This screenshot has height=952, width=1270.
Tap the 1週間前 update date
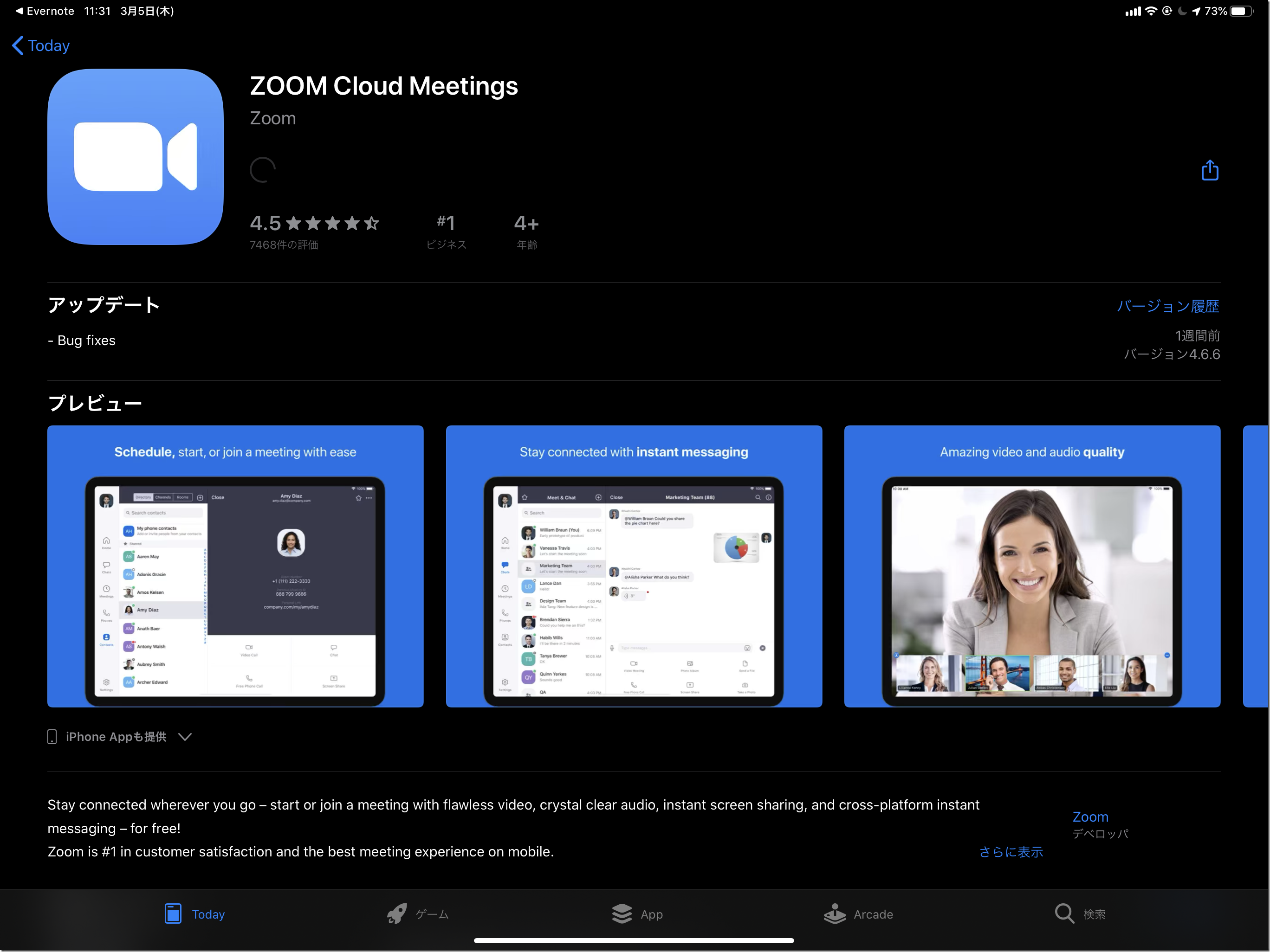click(x=1198, y=336)
